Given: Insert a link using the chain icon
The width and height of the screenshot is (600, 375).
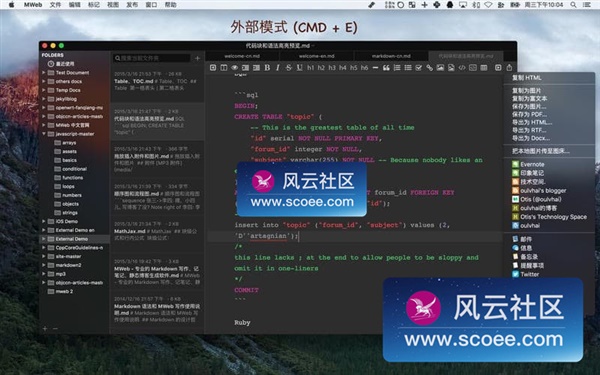Looking at the screenshot, I should 429,68.
